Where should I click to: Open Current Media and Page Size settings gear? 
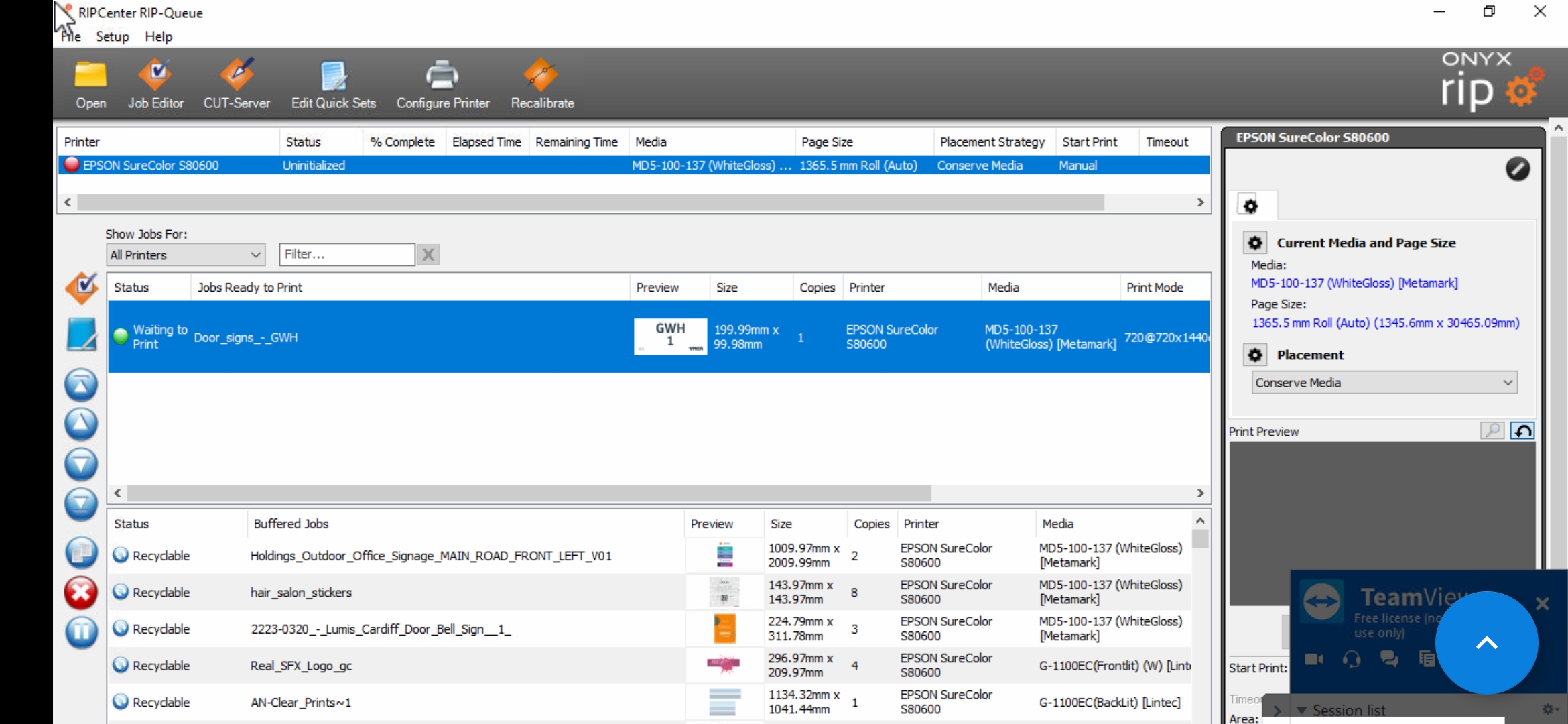point(1255,243)
